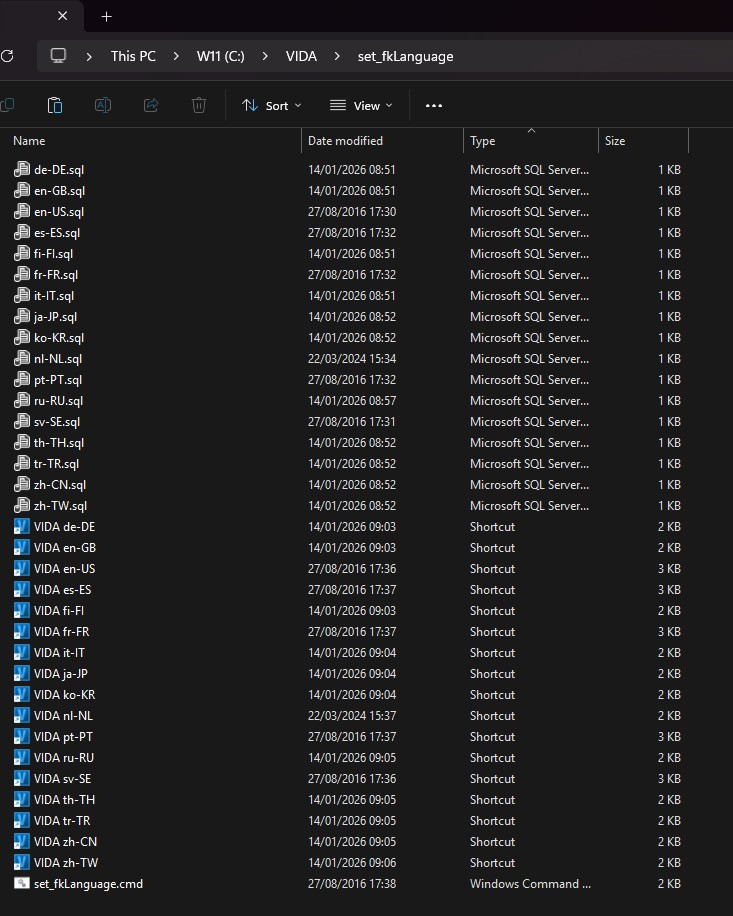733x916 pixels.
Task: Select the VIDA en-GB shortcut icon
Action: point(22,548)
